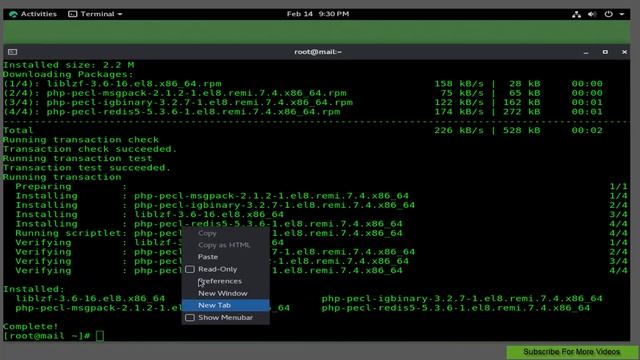Maximize the root@mail terminal window

tap(605, 52)
